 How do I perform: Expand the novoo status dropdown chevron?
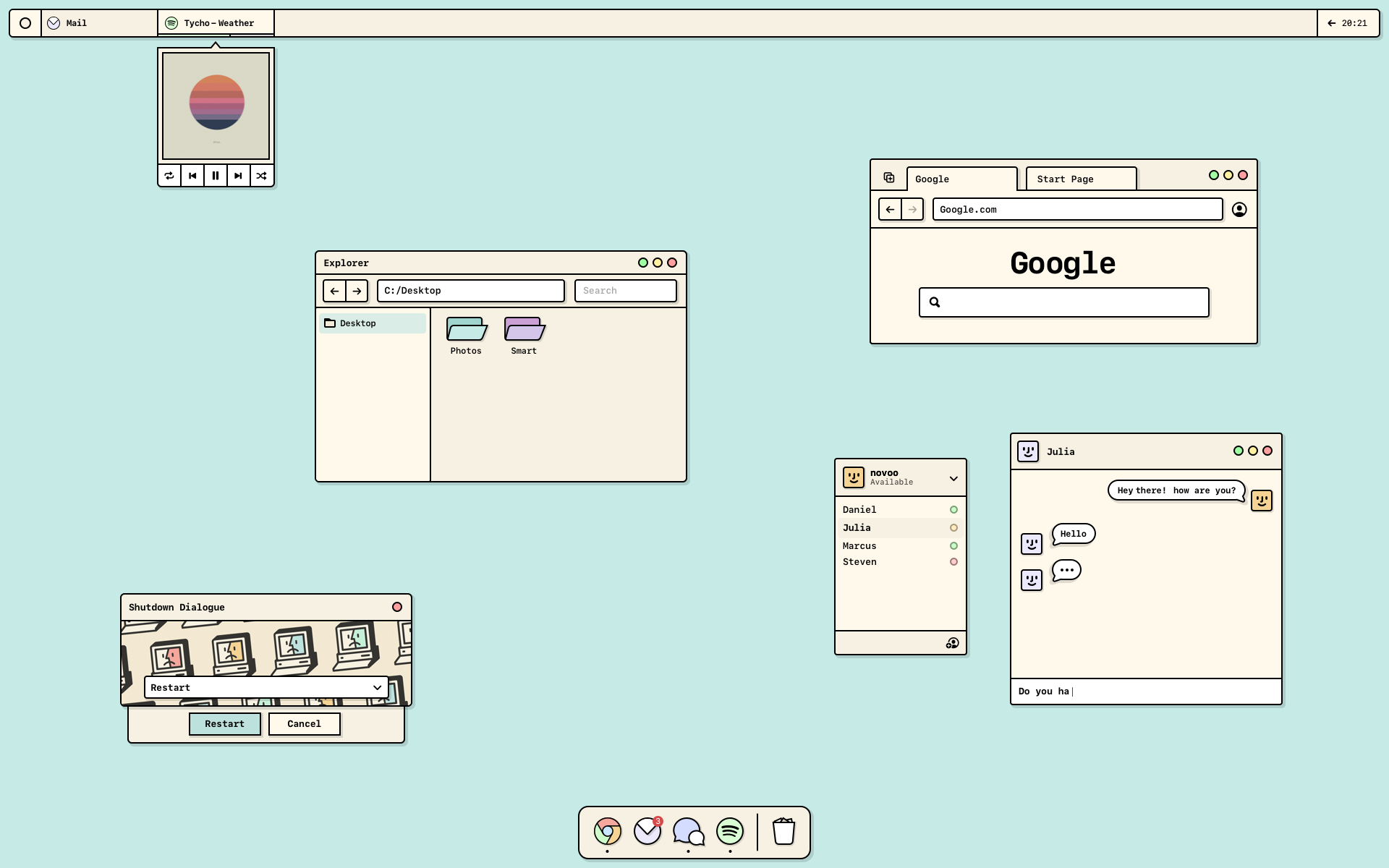(x=953, y=479)
